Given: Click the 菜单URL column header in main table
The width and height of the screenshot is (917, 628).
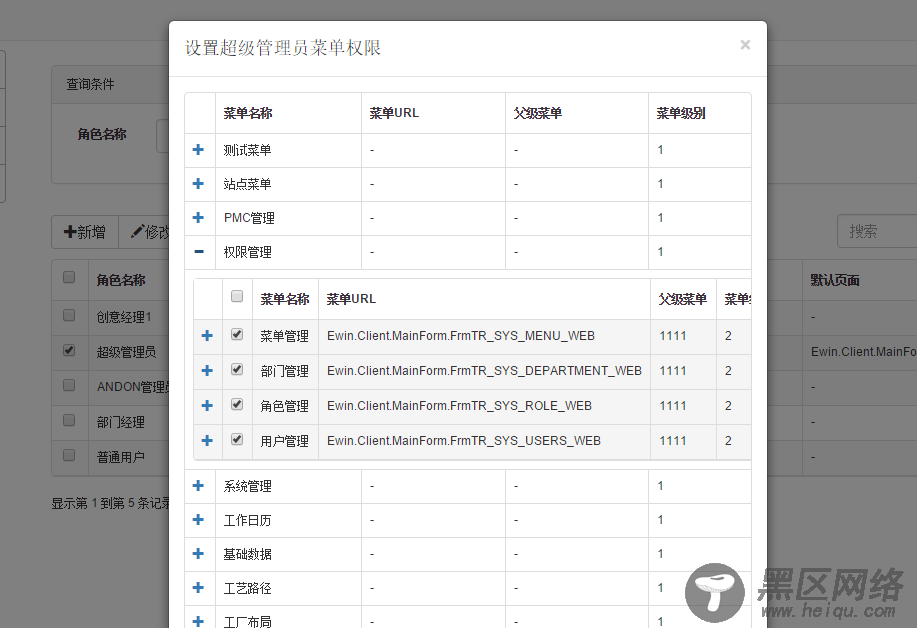Looking at the screenshot, I should pyautogui.click(x=433, y=113).
